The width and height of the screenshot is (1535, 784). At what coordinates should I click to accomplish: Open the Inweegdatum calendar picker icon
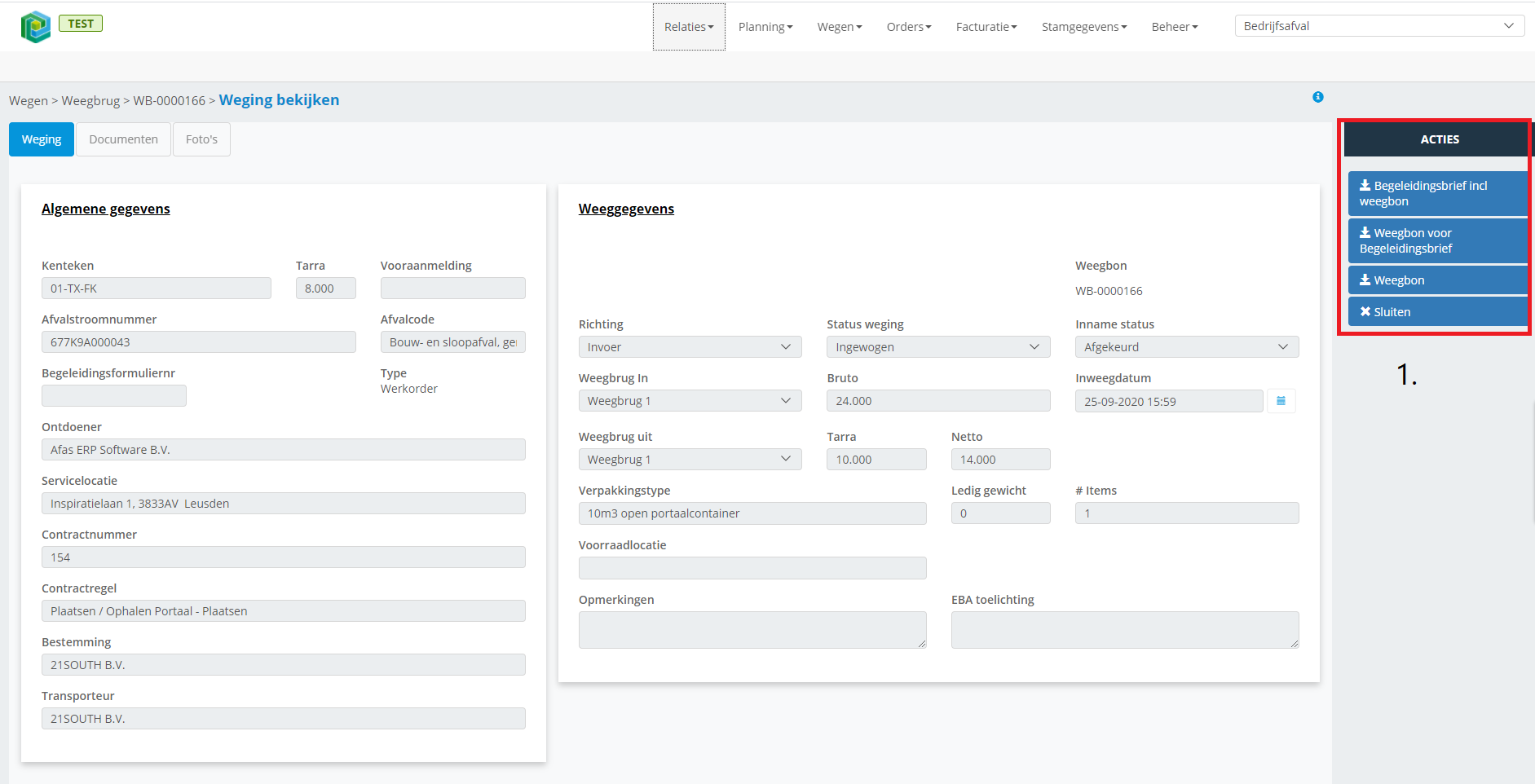coord(1281,401)
